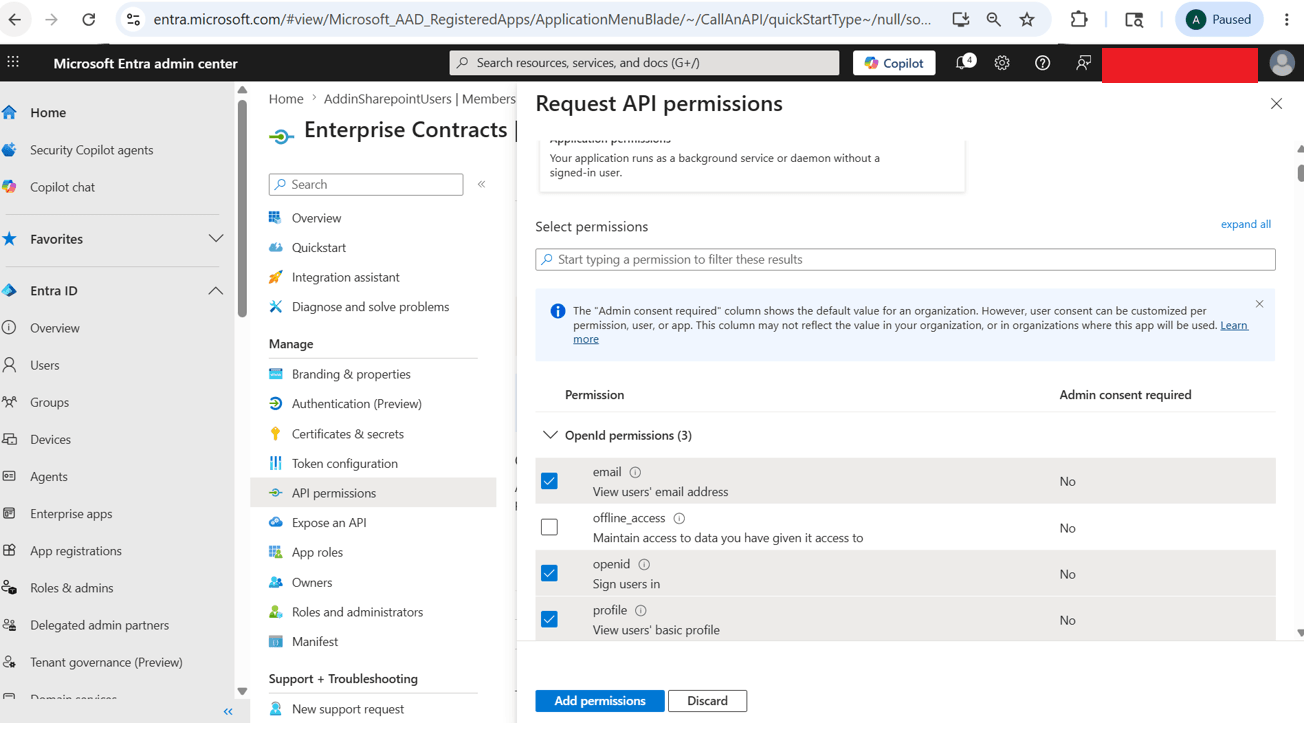
Task: Click the Home breadcrumb link
Action: point(287,99)
